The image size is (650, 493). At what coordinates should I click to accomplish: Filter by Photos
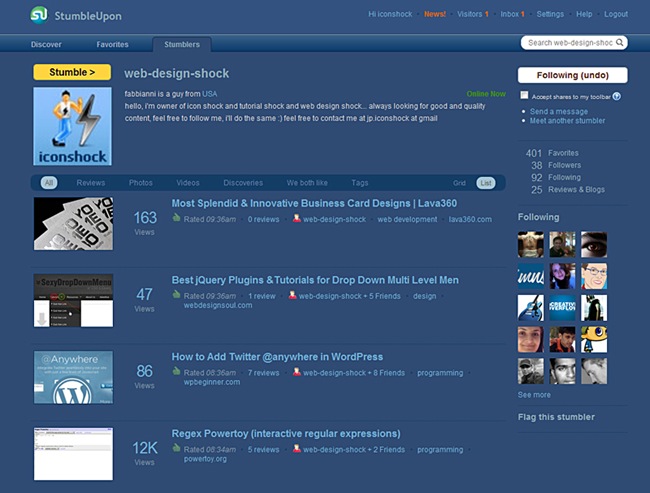(x=141, y=183)
